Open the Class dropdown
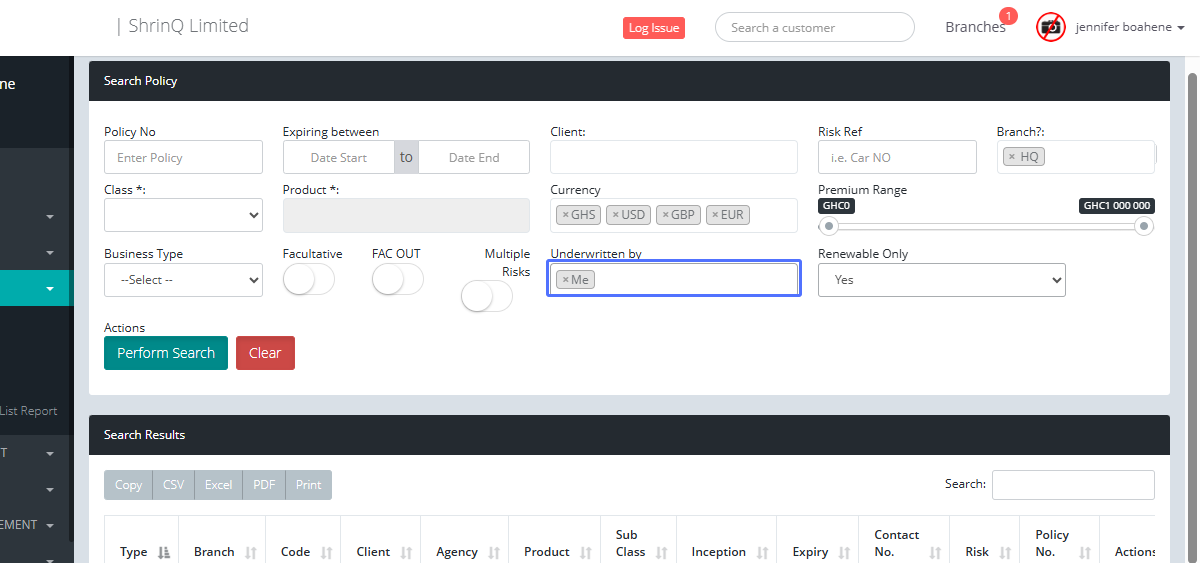This screenshot has width=1200, height=563. [183, 215]
